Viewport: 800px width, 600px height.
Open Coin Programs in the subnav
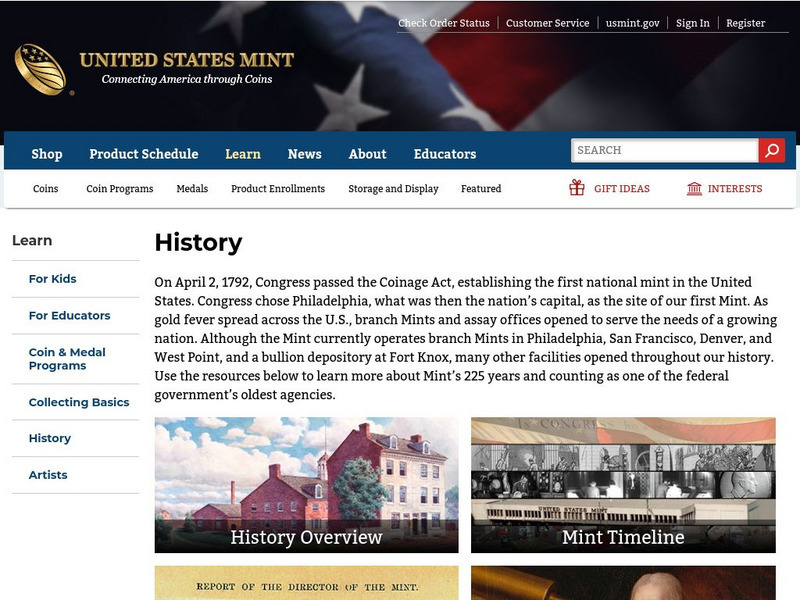120,188
